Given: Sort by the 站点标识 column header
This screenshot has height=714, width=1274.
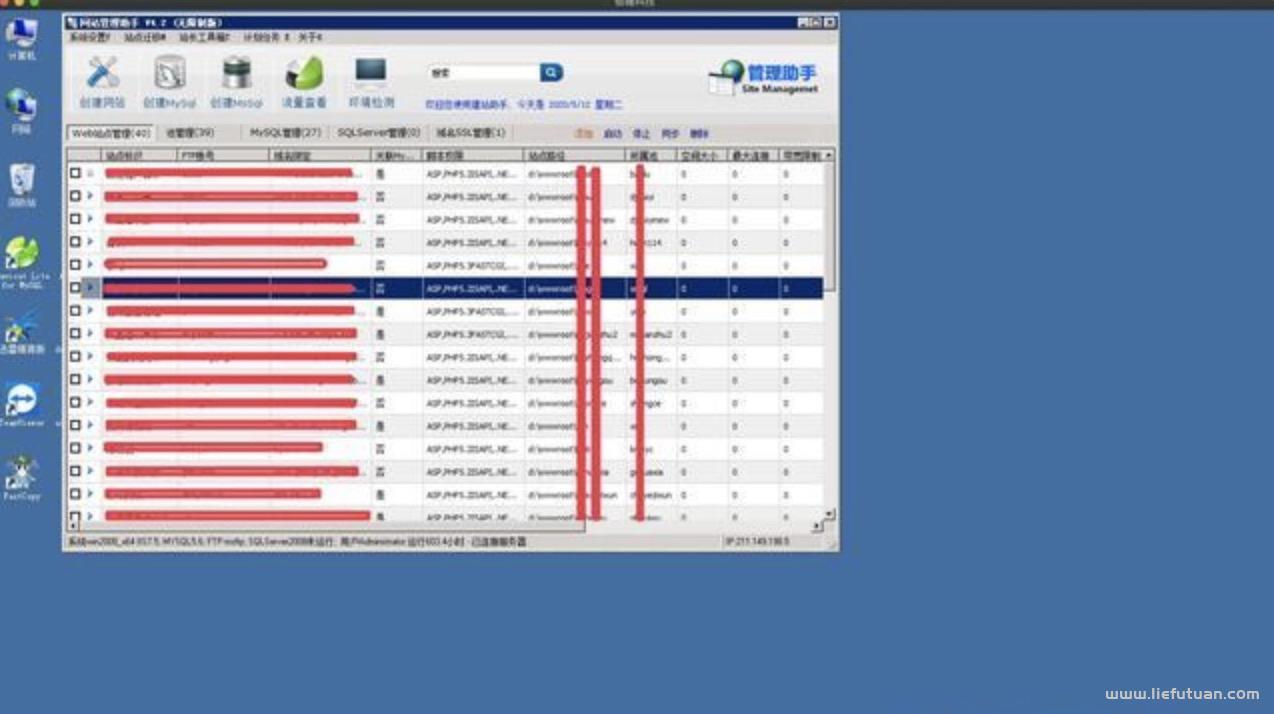Looking at the screenshot, I should coord(139,155).
